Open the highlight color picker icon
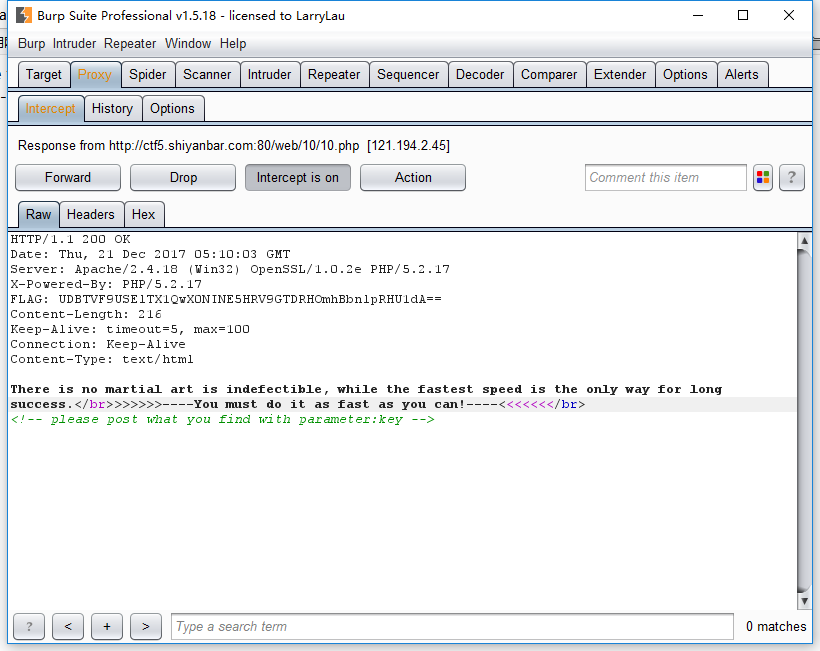Viewport: 820px width, 651px height. coord(763,178)
